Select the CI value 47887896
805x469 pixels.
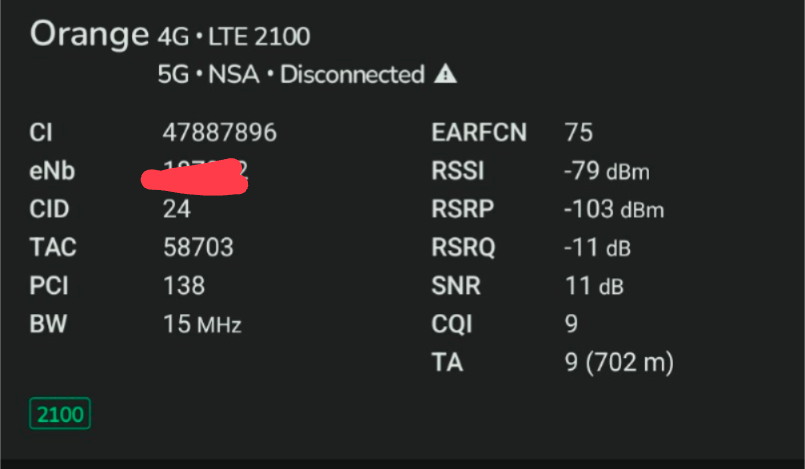click(219, 133)
